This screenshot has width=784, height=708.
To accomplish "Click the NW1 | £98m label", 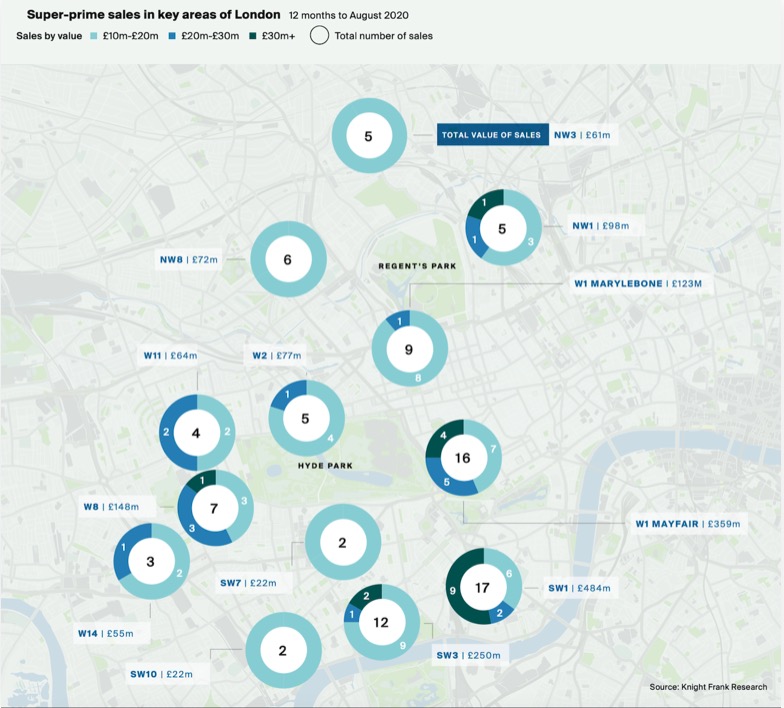I will (600, 226).
